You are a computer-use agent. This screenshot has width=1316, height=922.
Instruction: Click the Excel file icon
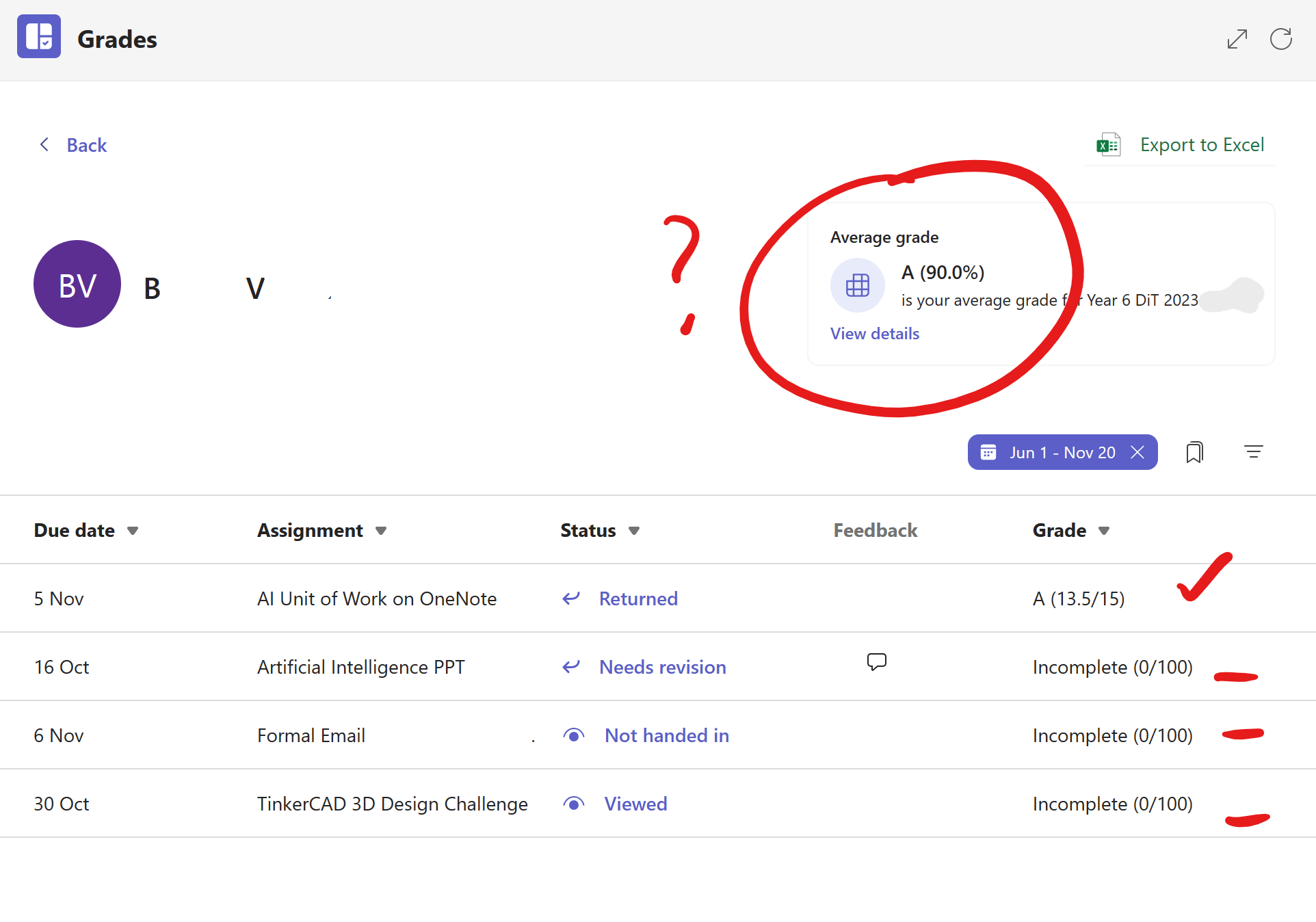coord(1108,145)
